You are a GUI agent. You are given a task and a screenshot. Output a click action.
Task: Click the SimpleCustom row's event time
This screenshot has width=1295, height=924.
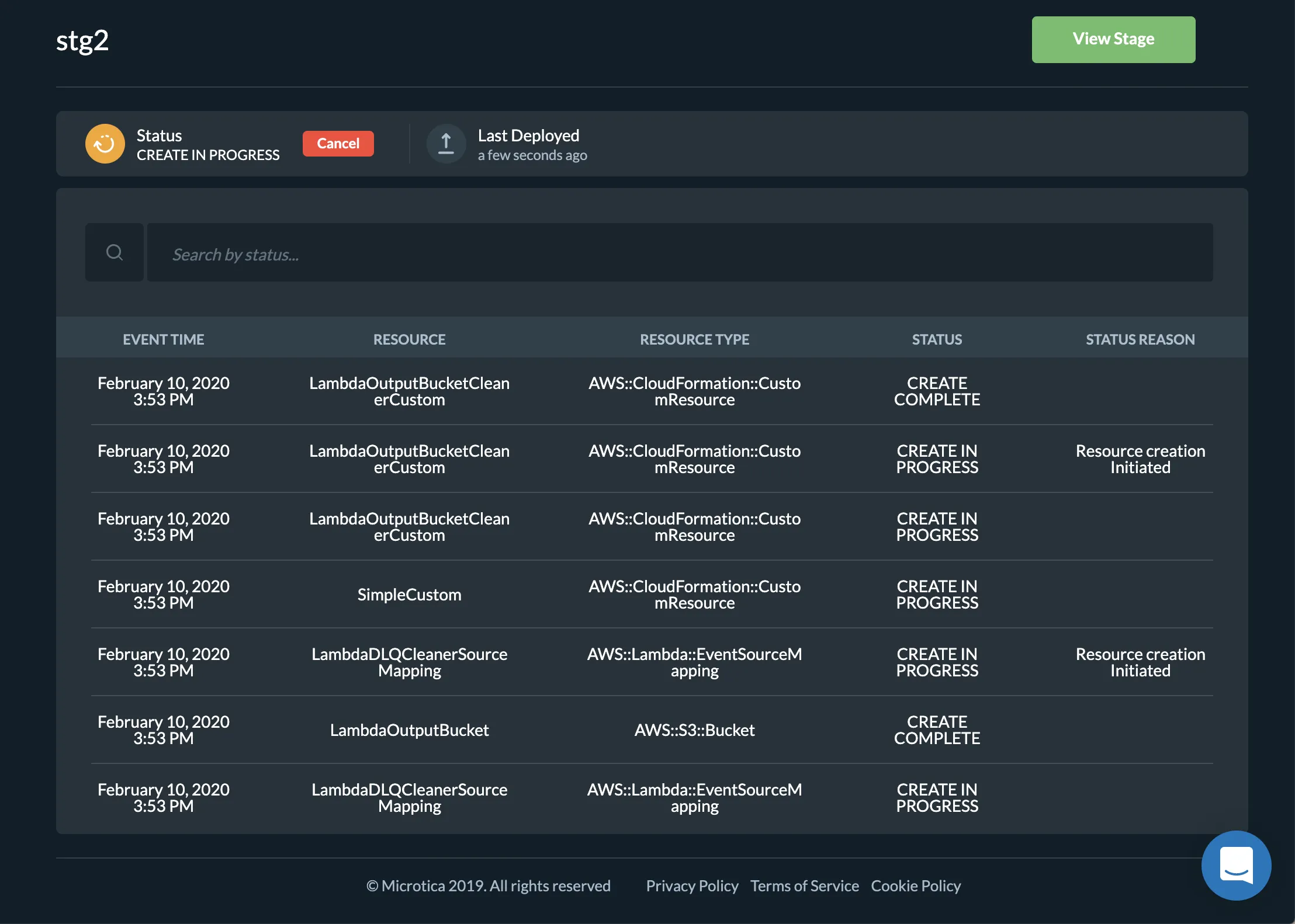164,595
